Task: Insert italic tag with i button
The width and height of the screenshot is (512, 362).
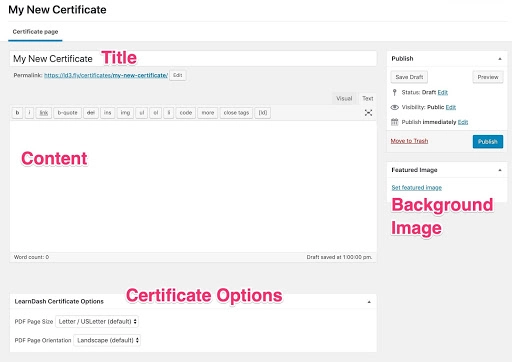Action: click(29, 113)
